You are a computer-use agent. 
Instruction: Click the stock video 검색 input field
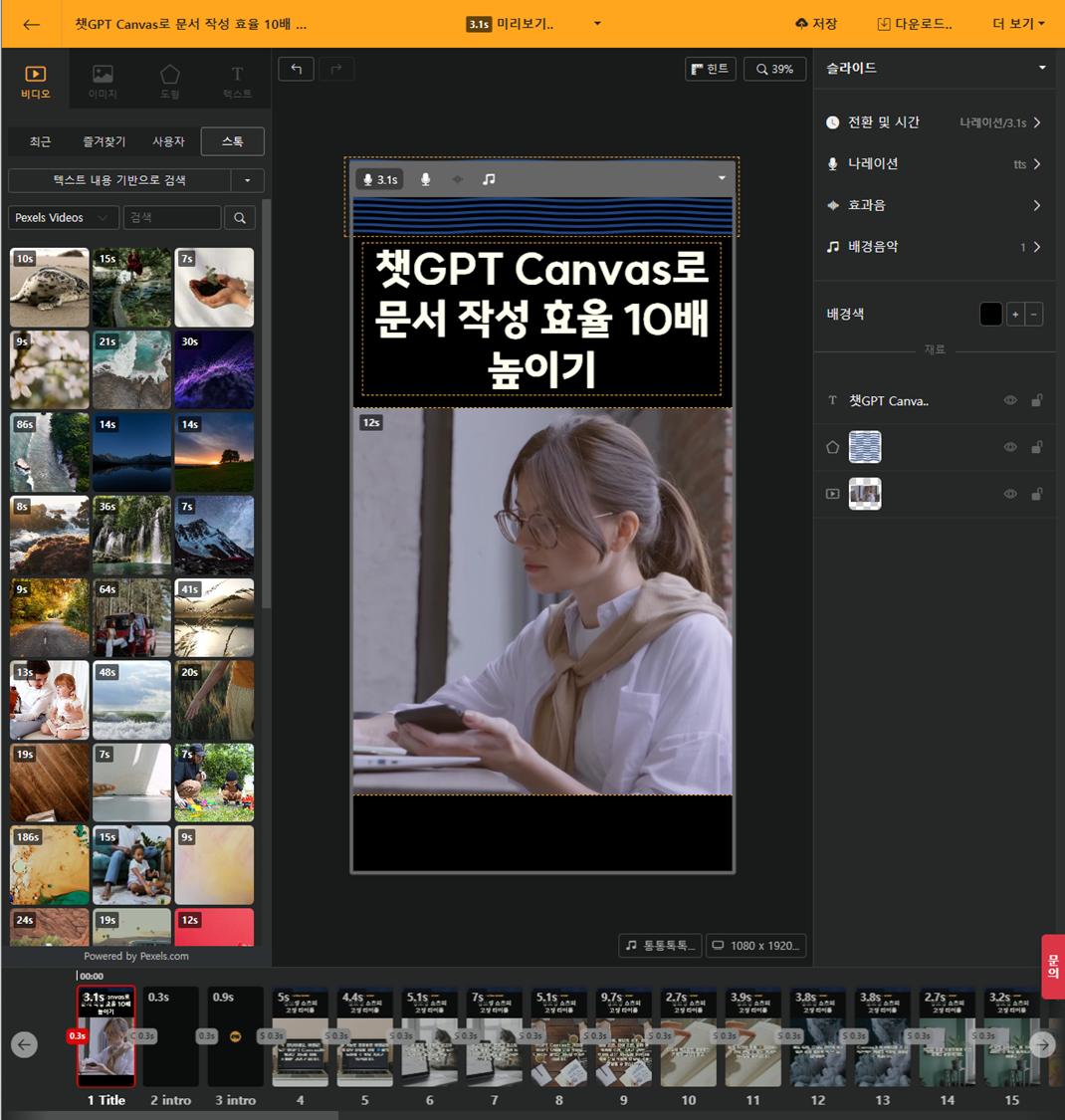coord(172,217)
